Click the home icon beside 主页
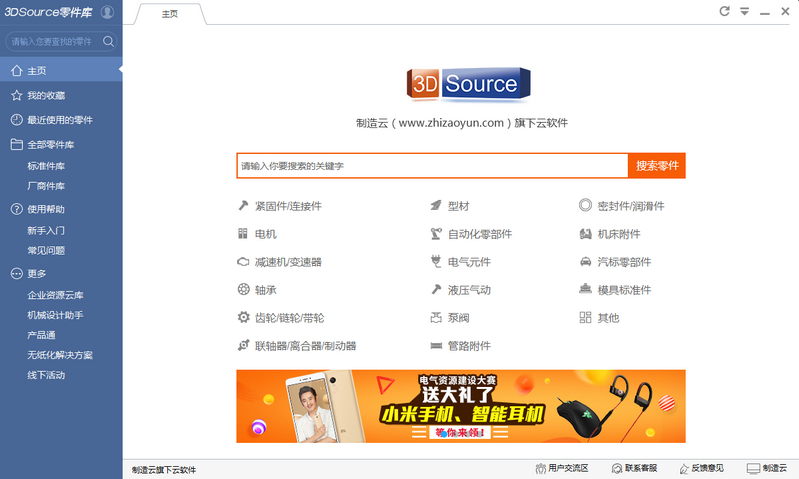799x479 pixels. point(17,70)
